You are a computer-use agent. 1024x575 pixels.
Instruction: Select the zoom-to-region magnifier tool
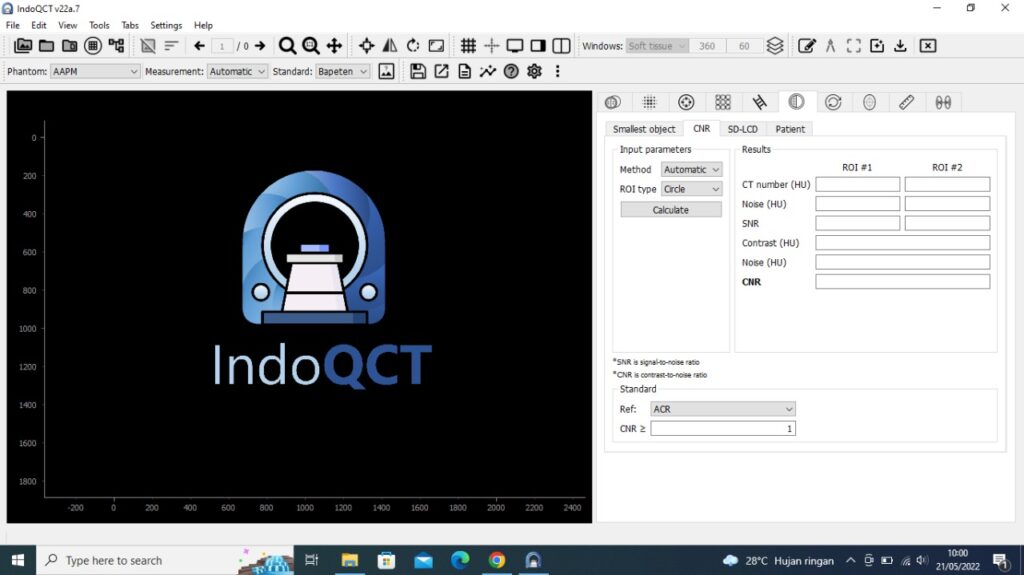(311, 46)
